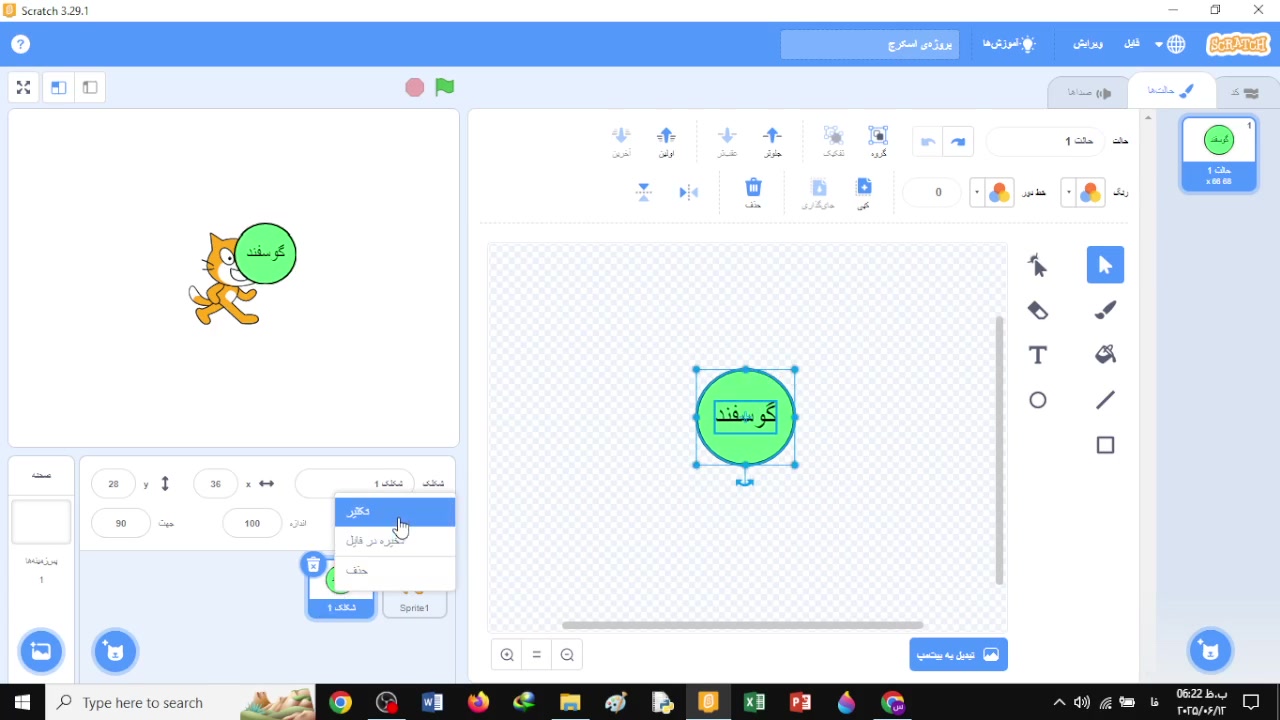Click the direction field showing 90
This screenshot has width=1280, height=720.
[121, 523]
